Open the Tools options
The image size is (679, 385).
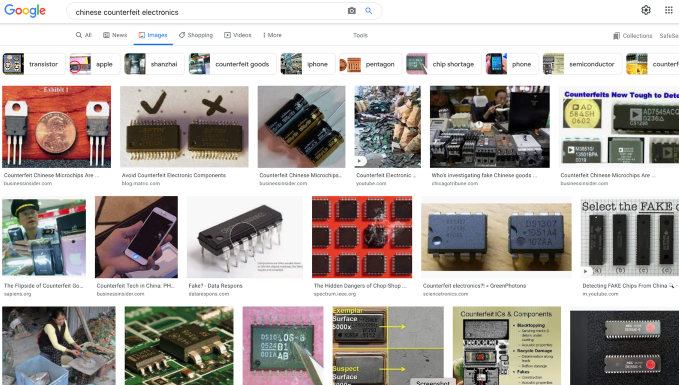360,36
